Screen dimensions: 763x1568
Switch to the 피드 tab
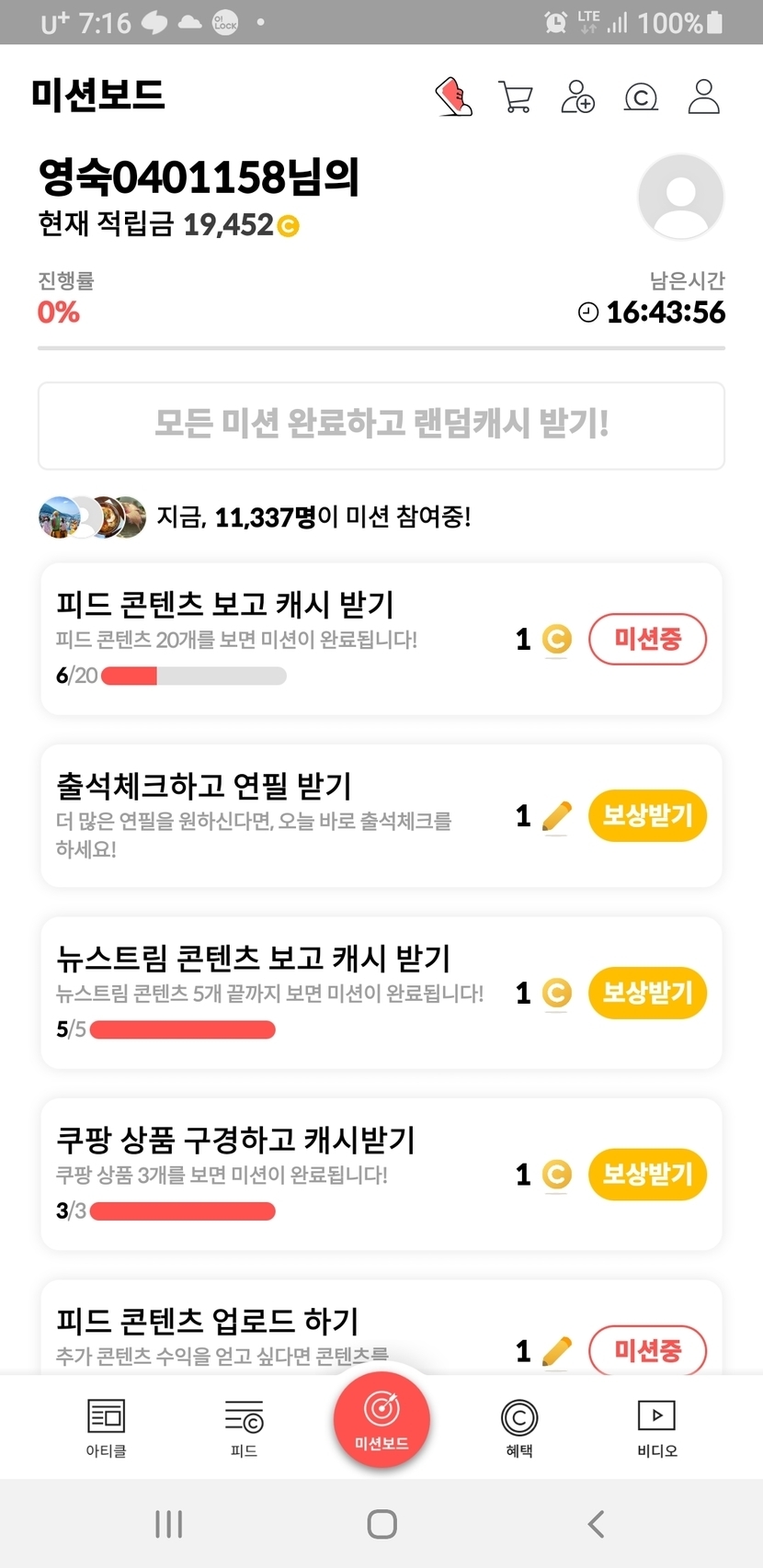[x=244, y=1427]
